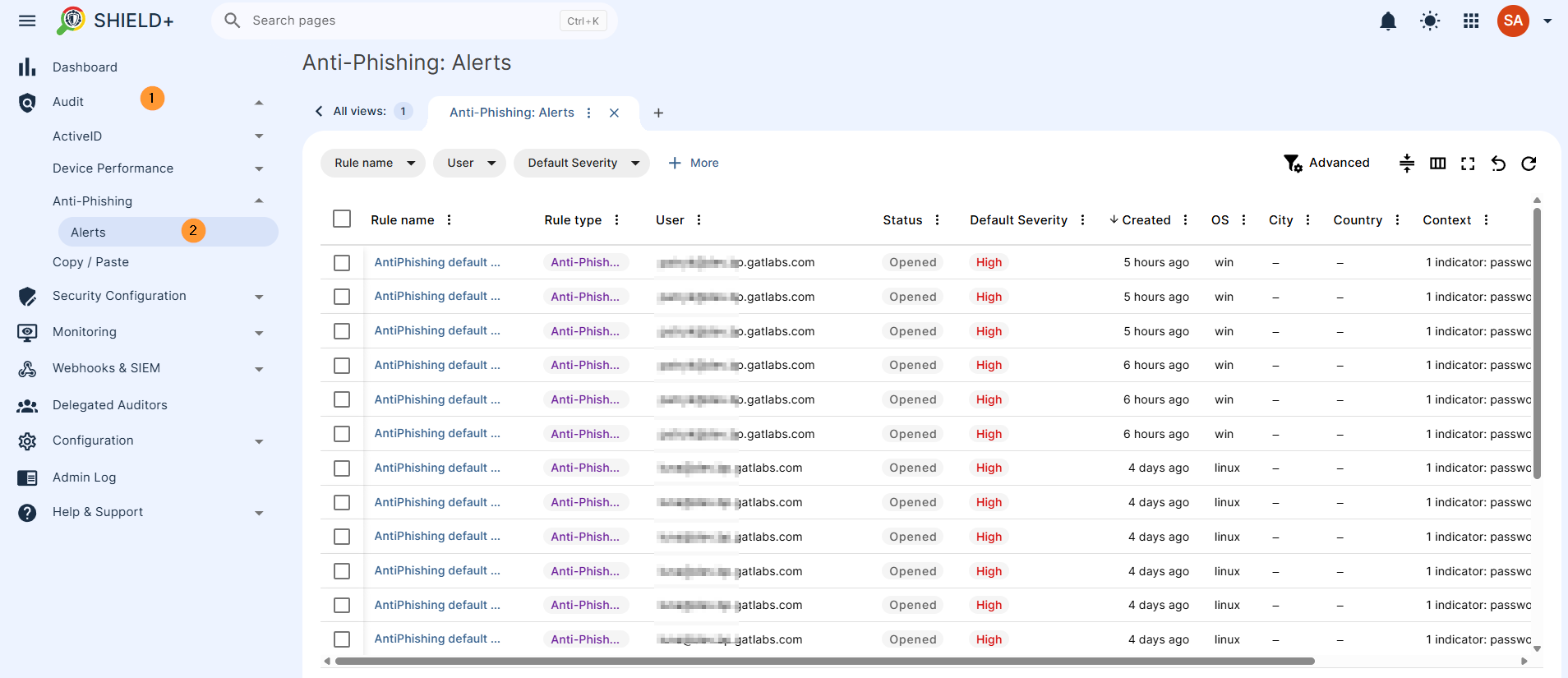Screen dimensions: 1568x678
Task: Open the notifications bell
Action: (1388, 21)
